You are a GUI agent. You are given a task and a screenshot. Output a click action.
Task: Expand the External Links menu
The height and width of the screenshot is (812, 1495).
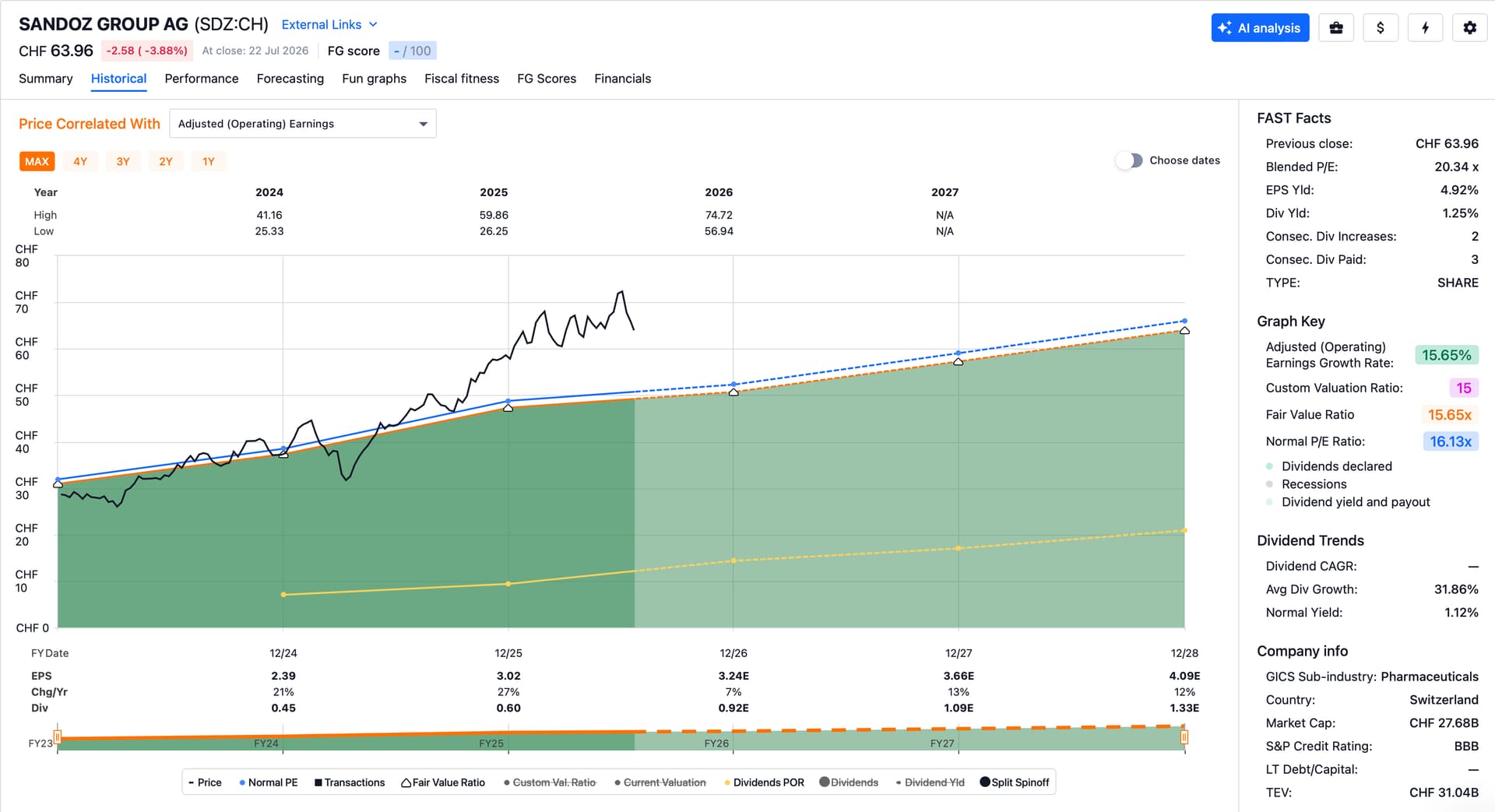coord(329,25)
